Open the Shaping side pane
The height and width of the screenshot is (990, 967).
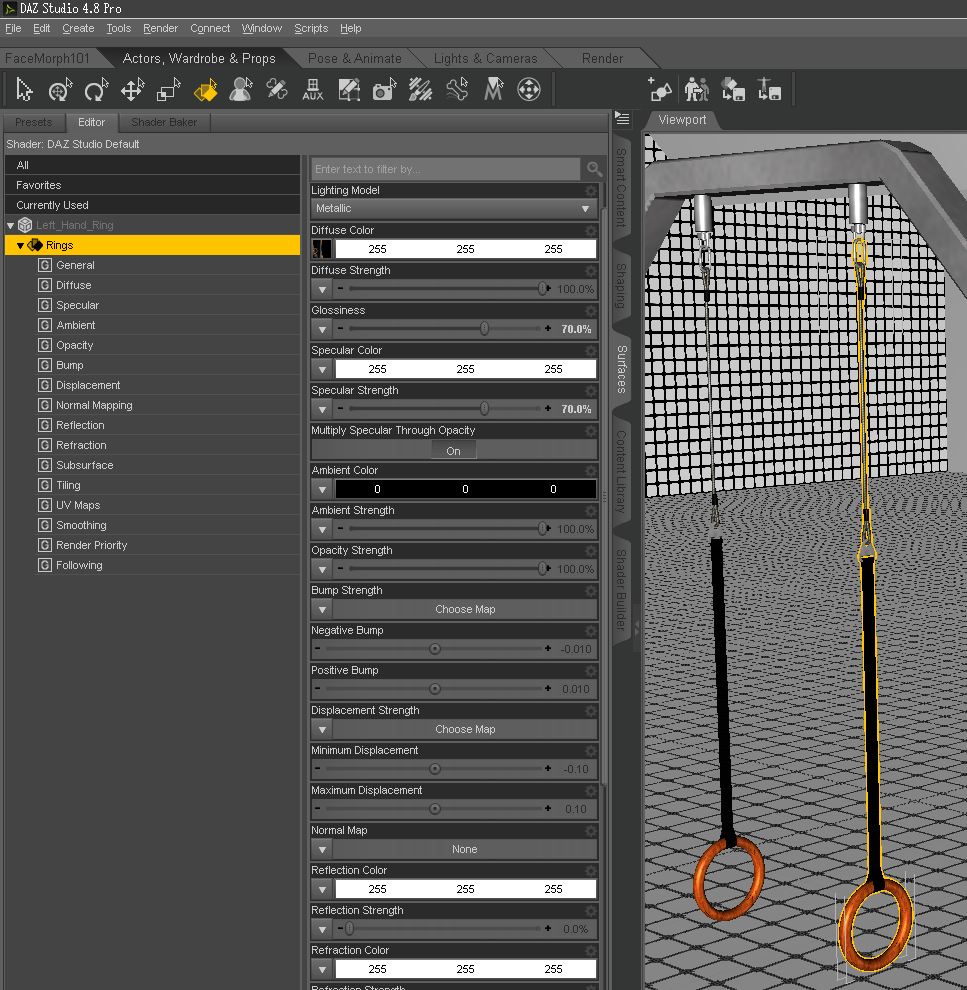click(x=621, y=286)
